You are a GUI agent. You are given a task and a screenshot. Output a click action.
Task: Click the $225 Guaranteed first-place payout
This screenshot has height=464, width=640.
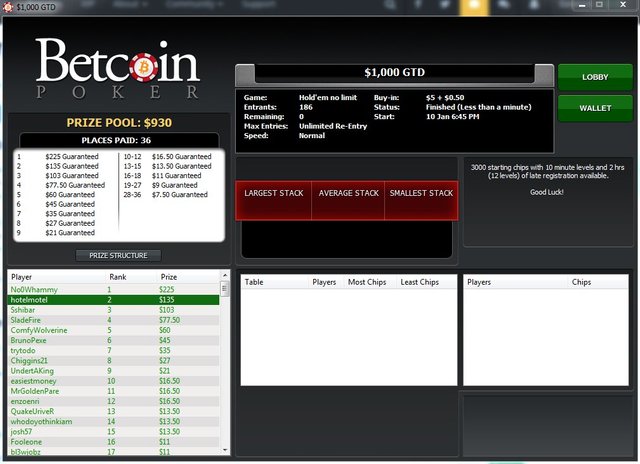pyautogui.click(x=72, y=157)
